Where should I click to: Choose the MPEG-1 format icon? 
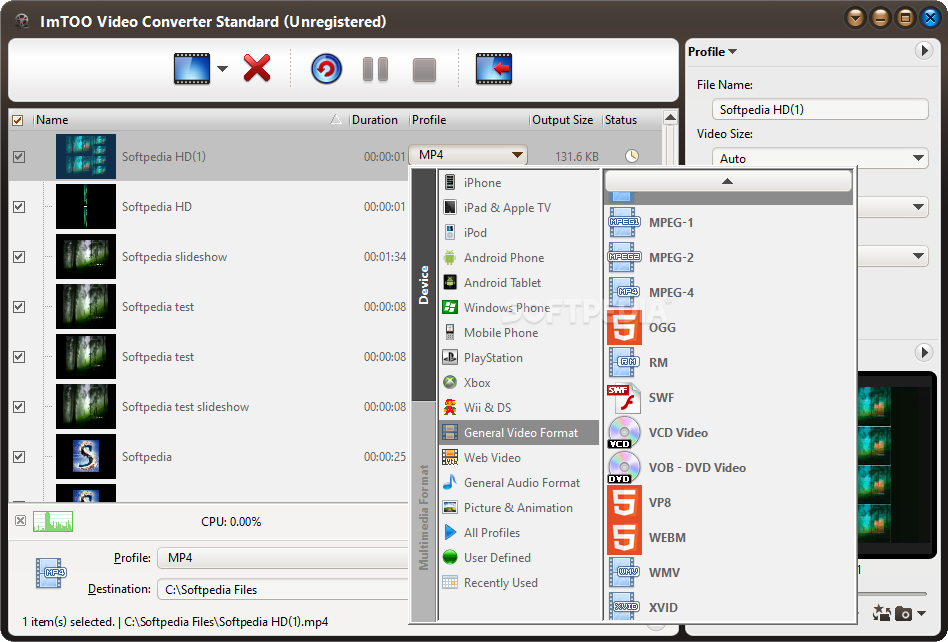pos(624,222)
